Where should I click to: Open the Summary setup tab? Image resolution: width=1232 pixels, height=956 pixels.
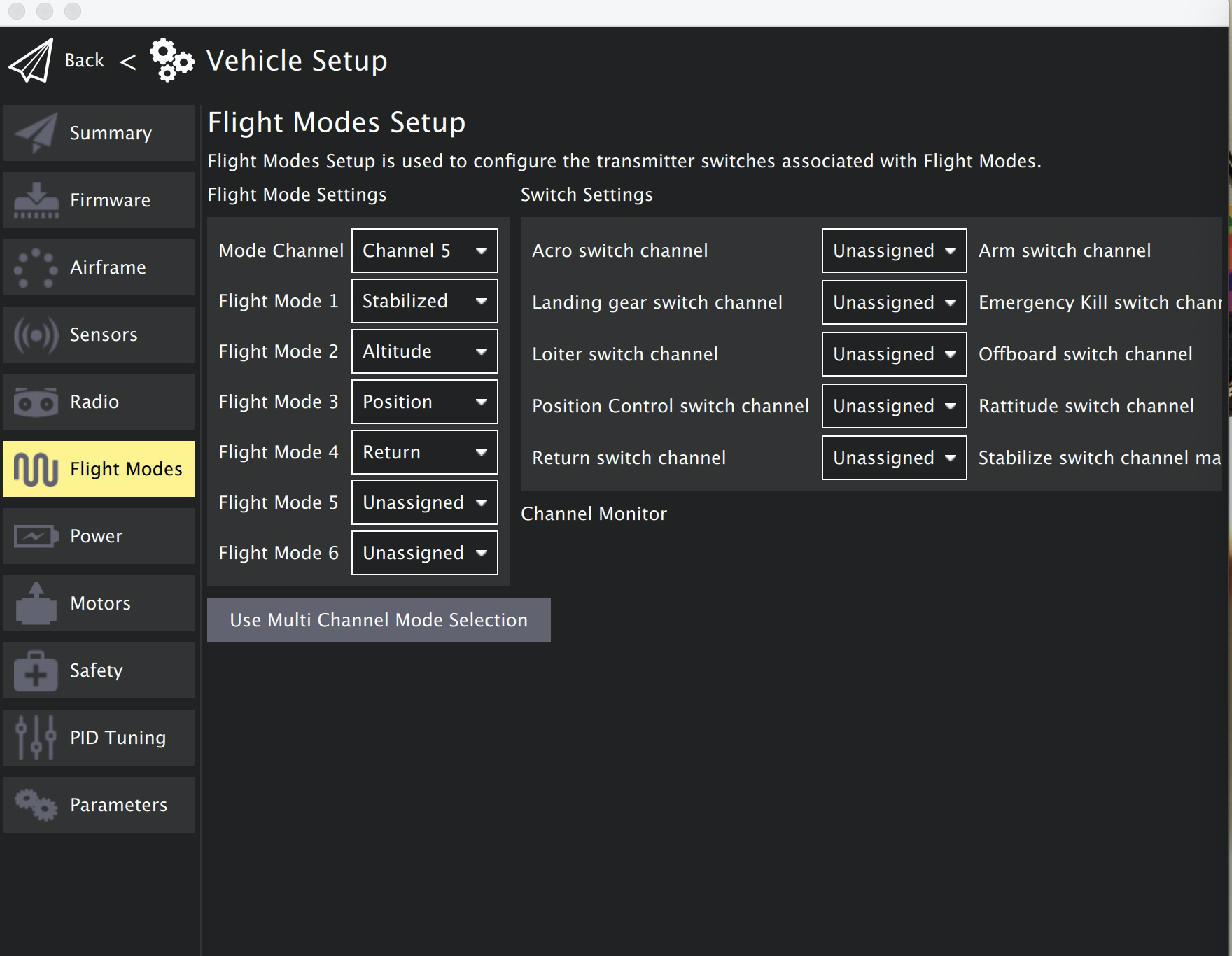click(x=99, y=133)
